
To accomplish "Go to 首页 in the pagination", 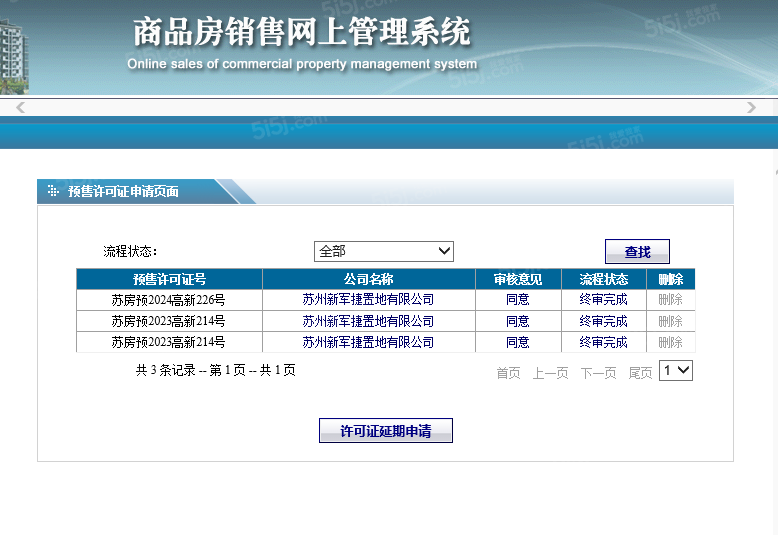I will pyautogui.click(x=508, y=373).
